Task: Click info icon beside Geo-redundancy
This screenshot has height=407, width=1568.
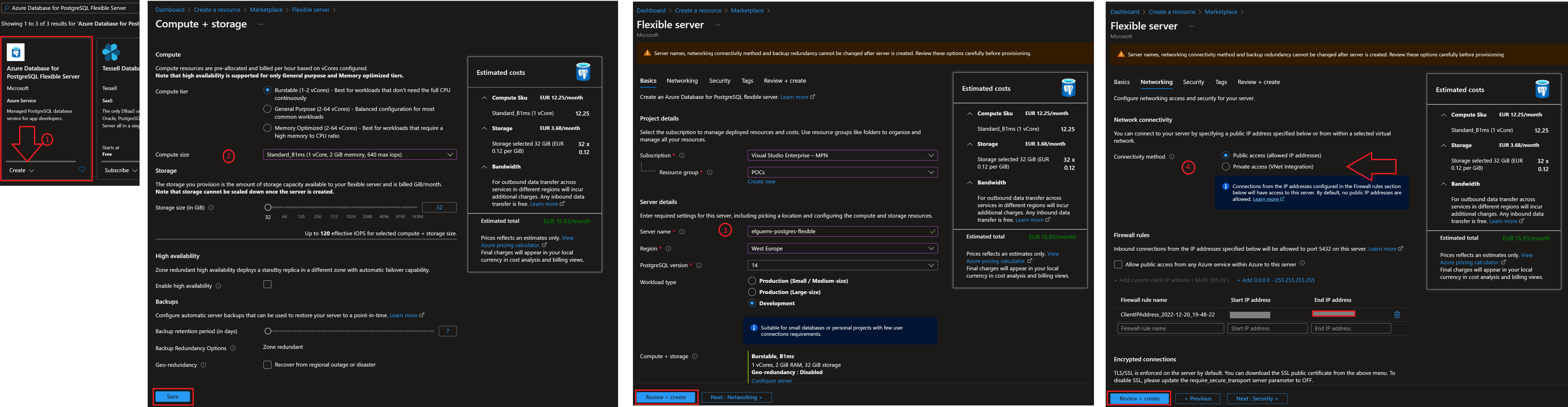Action: tap(203, 365)
